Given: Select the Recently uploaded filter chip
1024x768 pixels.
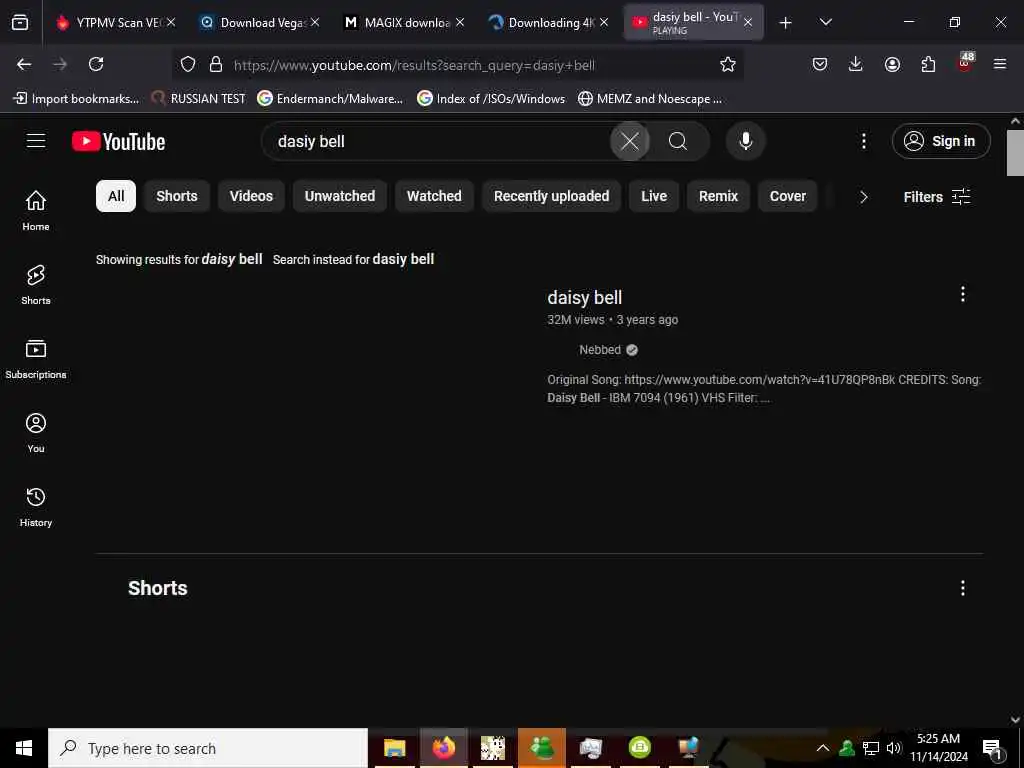Looking at the screenshot, I should [551, 196].
